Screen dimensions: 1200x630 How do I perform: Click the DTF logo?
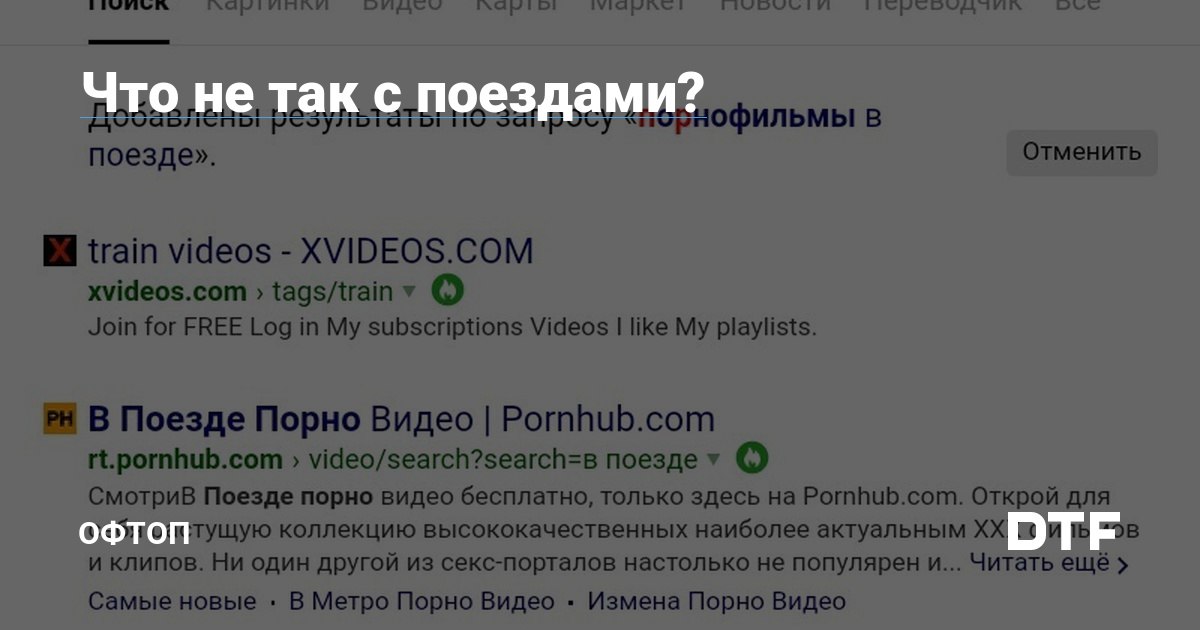pyautogui.click(x=1063, y=532)
